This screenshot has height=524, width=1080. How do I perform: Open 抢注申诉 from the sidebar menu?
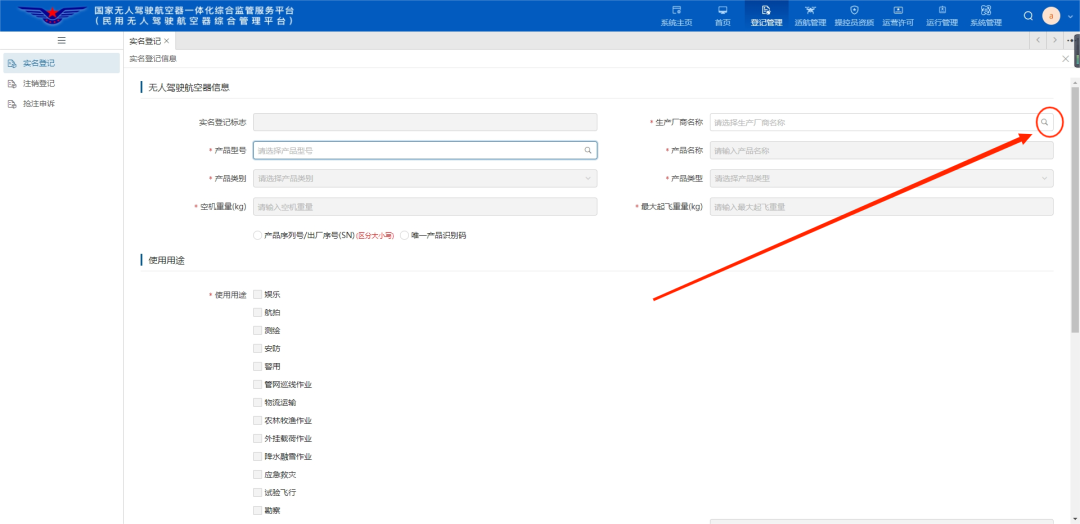tap(40, 104)
